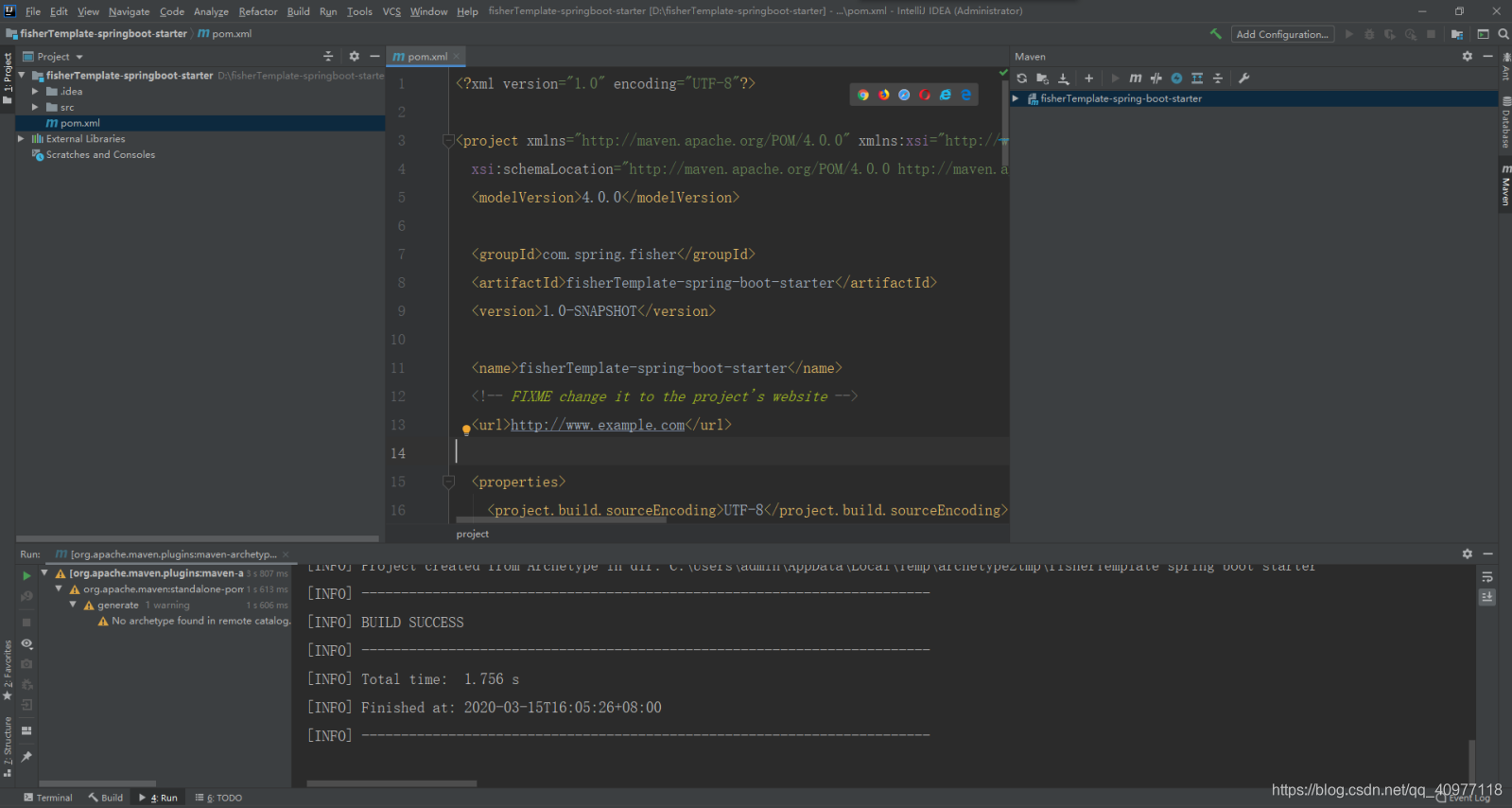Screen dimensions: 1512x808
Task: Expand the src folder
Action: (x=35, y=108)
